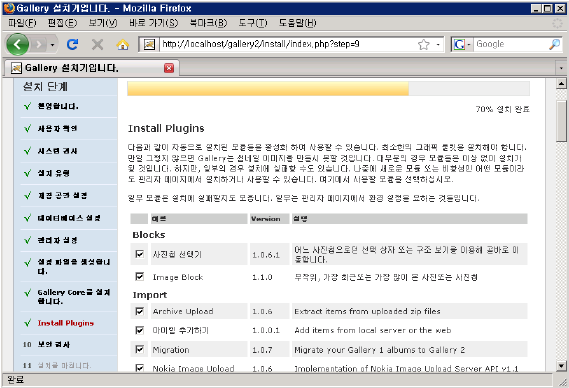This screenshot has height=388, width=569.
Task: Go to the Home page icon
Action: tap(123, 45)
